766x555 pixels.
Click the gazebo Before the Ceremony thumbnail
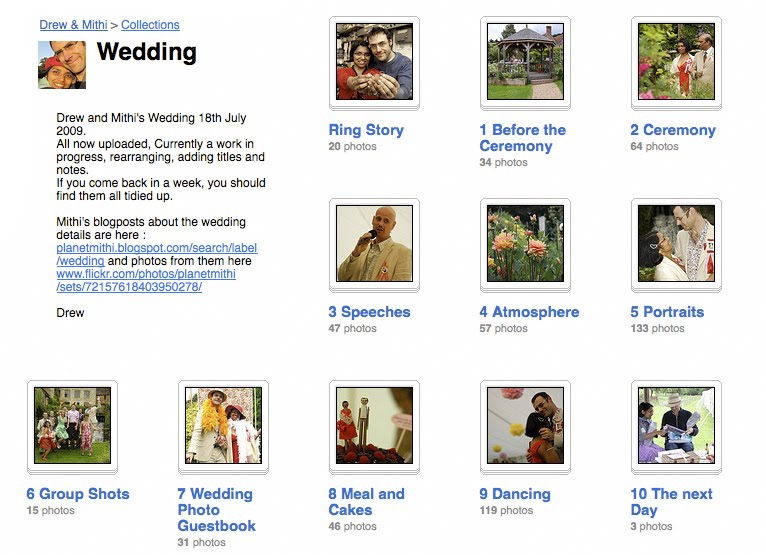[x=525, y=61]
